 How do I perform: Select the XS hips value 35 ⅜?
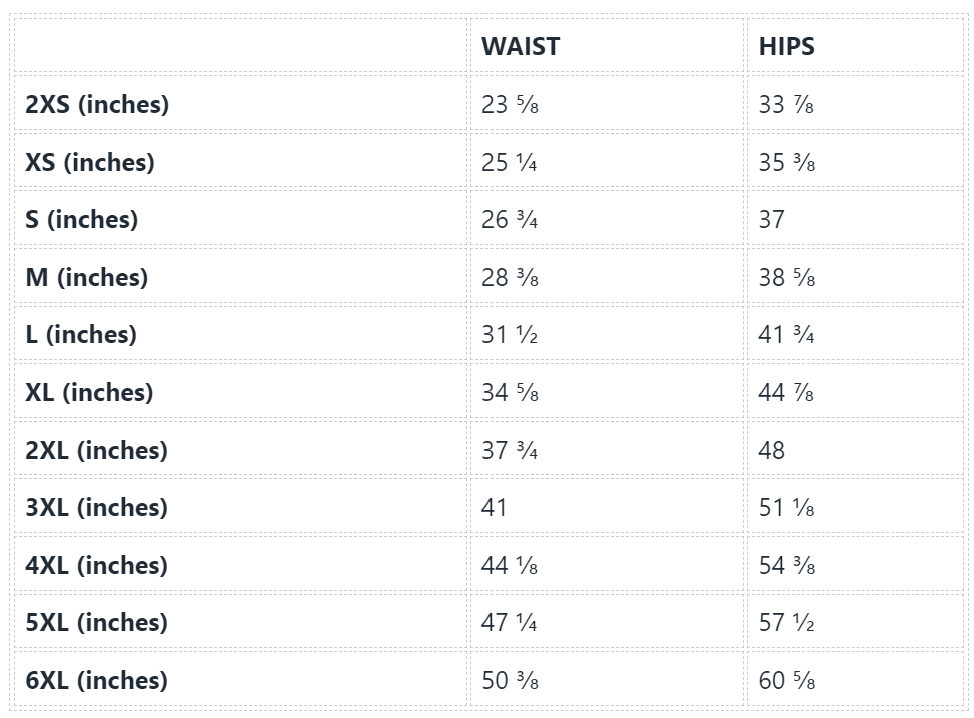[786, 162]
